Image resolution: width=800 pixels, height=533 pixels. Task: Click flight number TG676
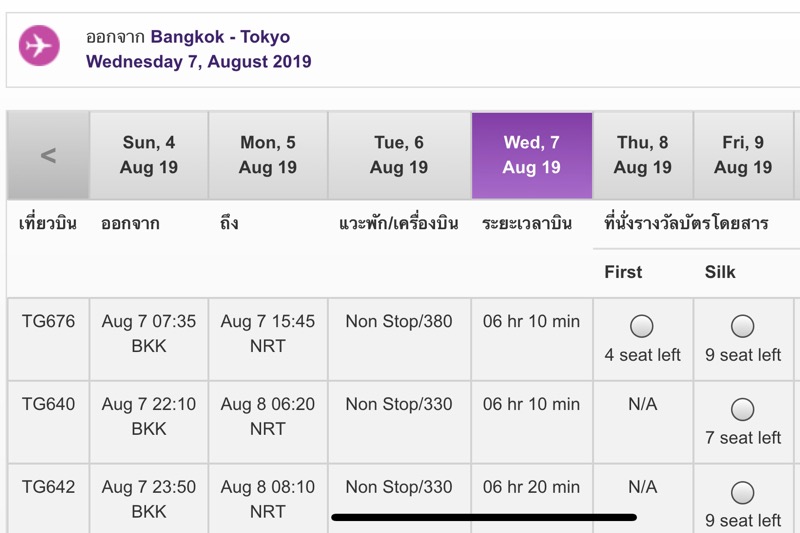point(48,321)
